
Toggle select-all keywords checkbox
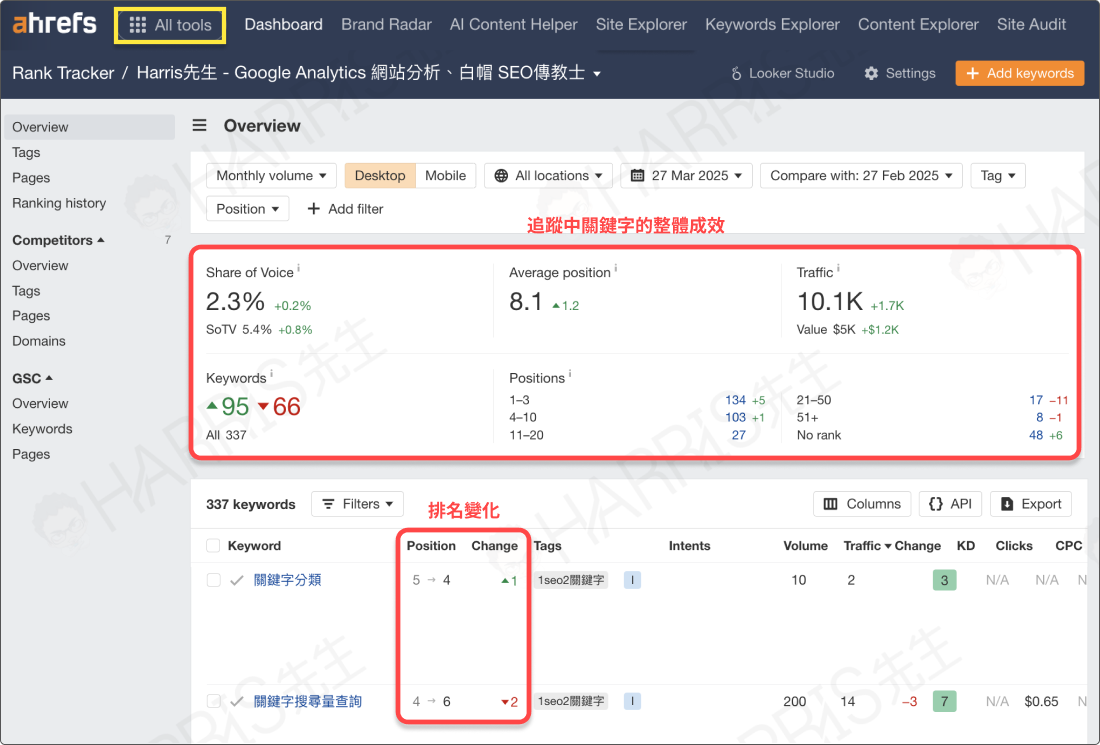(213, 546)
